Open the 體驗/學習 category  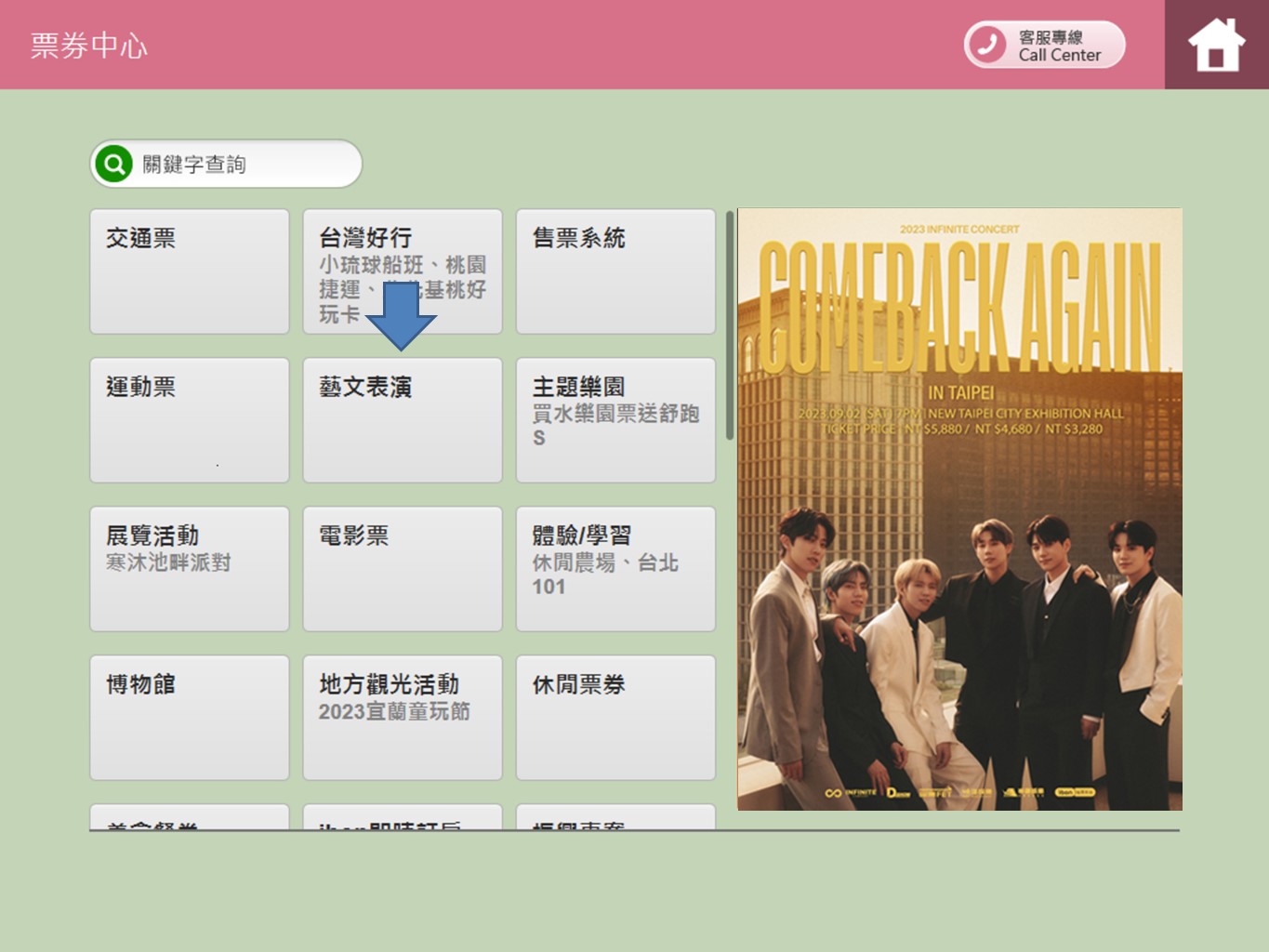615,569
